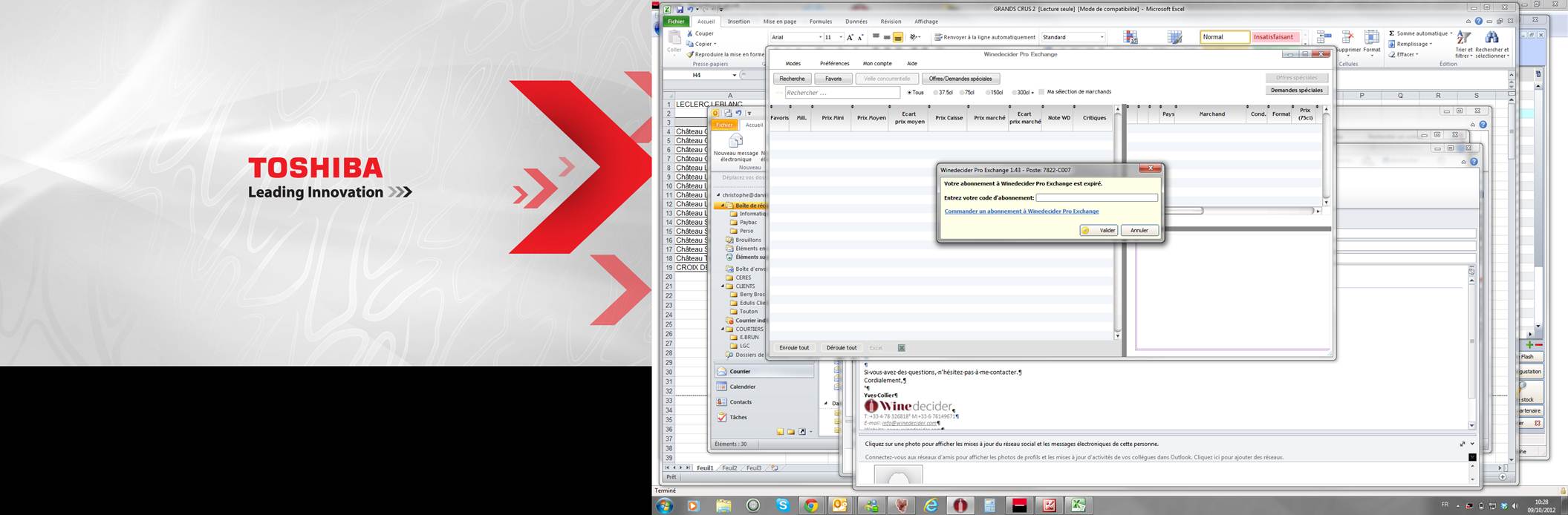Click the Offres/Demandes spéciales button
The image size is (1568, 515).
960,79
